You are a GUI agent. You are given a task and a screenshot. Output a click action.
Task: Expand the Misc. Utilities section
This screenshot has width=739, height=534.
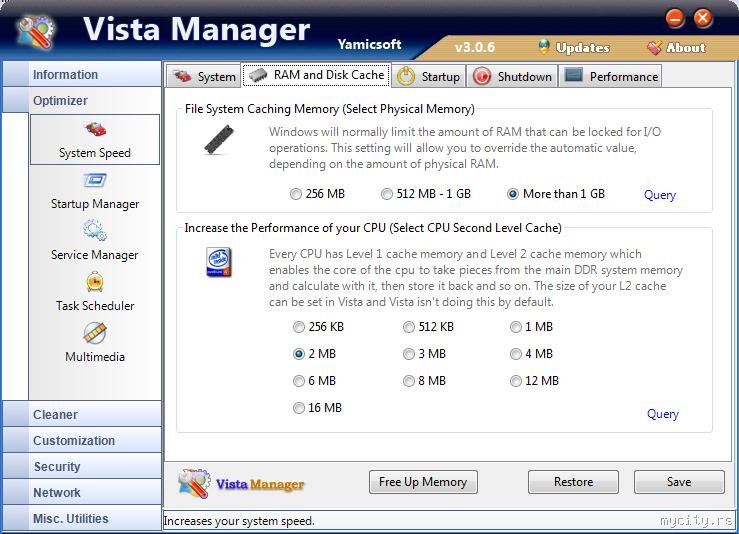pos(82,518)
